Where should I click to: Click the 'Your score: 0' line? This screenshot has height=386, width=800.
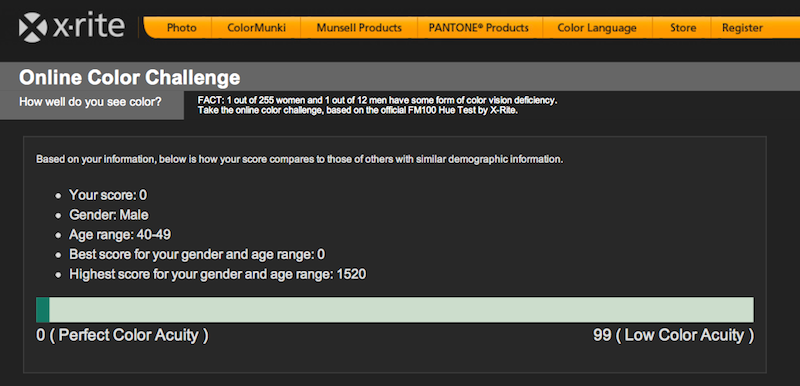pyautogui.click(x=108, y=195)
